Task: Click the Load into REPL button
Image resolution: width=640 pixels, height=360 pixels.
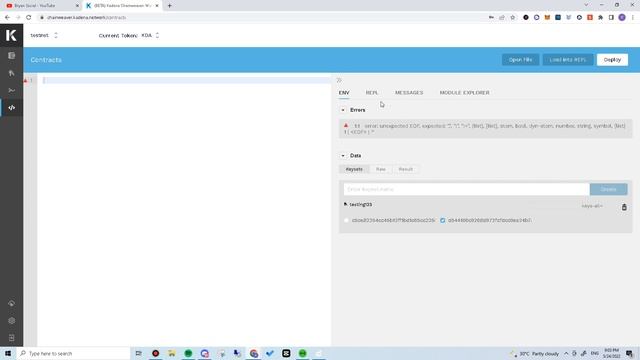Action: pyautogui.click(x=568, y=60)
